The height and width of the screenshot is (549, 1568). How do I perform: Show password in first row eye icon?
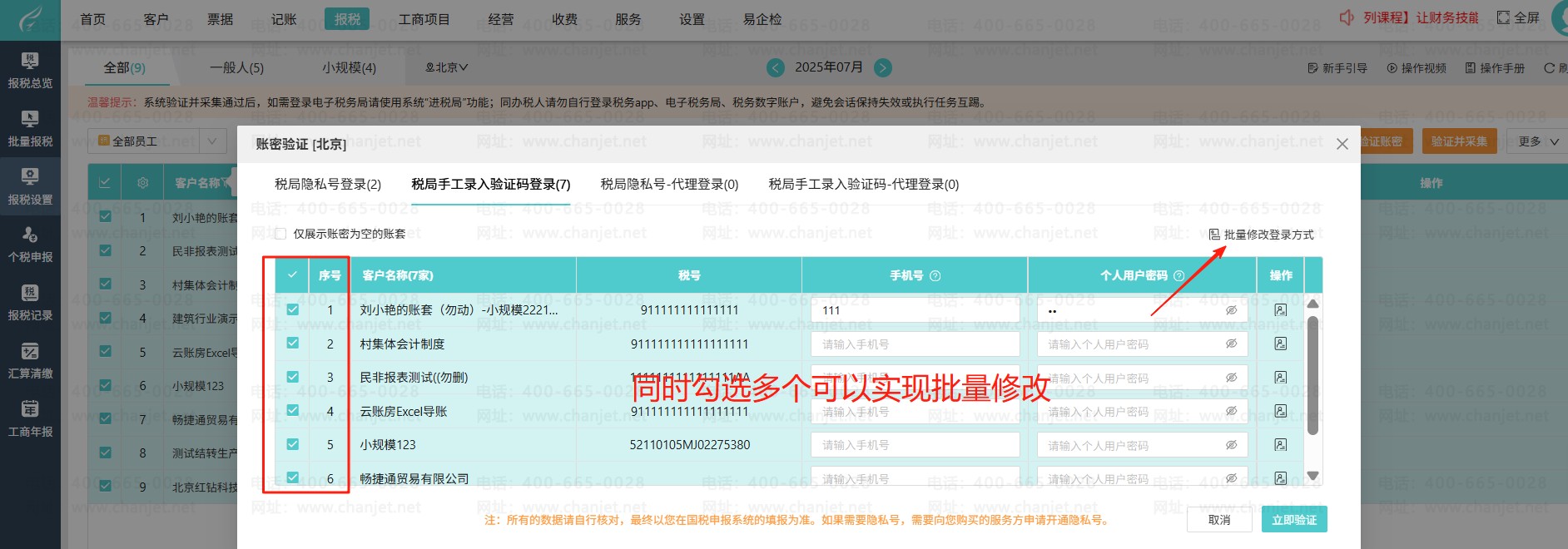click(x=1231, y=310)
